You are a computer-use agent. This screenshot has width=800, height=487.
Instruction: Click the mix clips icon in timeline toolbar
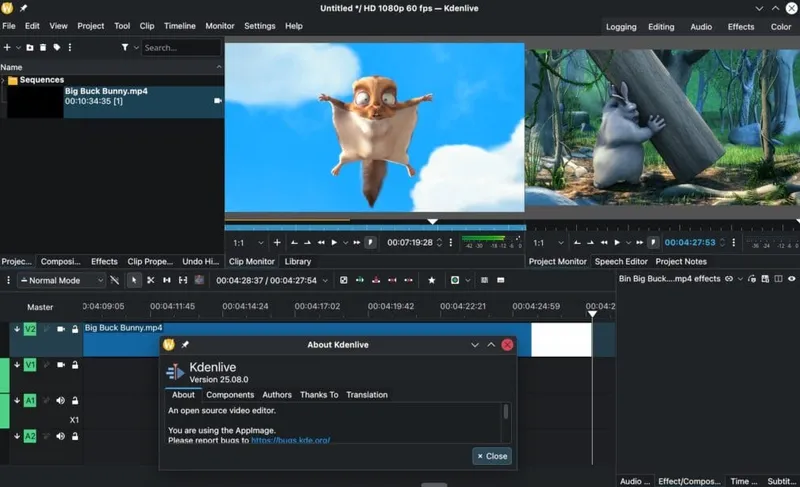344,280
